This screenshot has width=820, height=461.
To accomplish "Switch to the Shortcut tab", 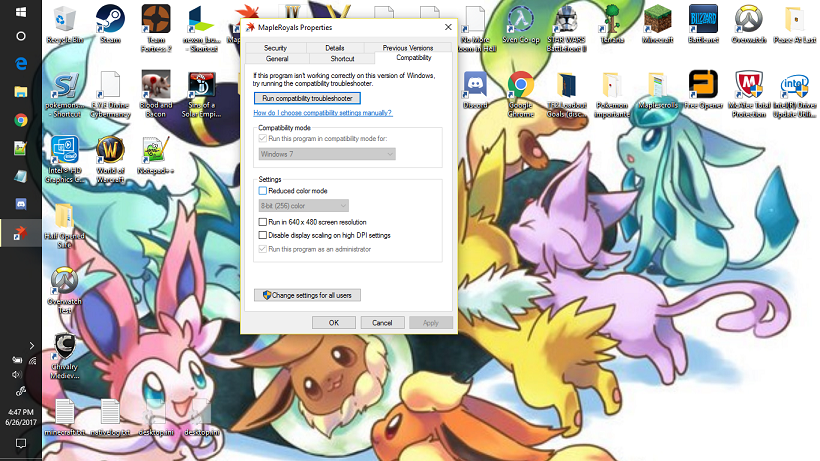I will coord(342,58).
